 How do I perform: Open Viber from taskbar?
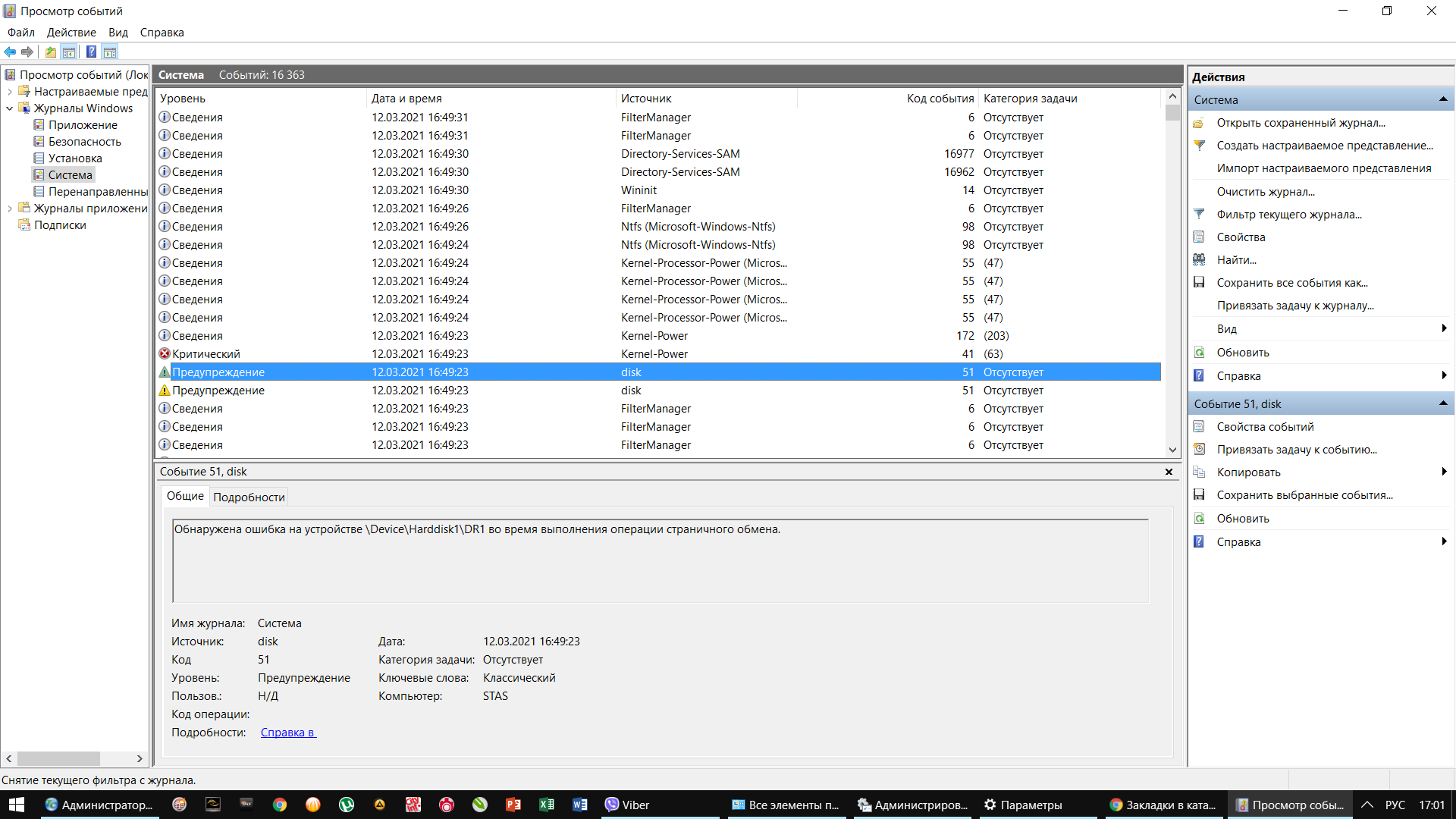click(626, 805)
